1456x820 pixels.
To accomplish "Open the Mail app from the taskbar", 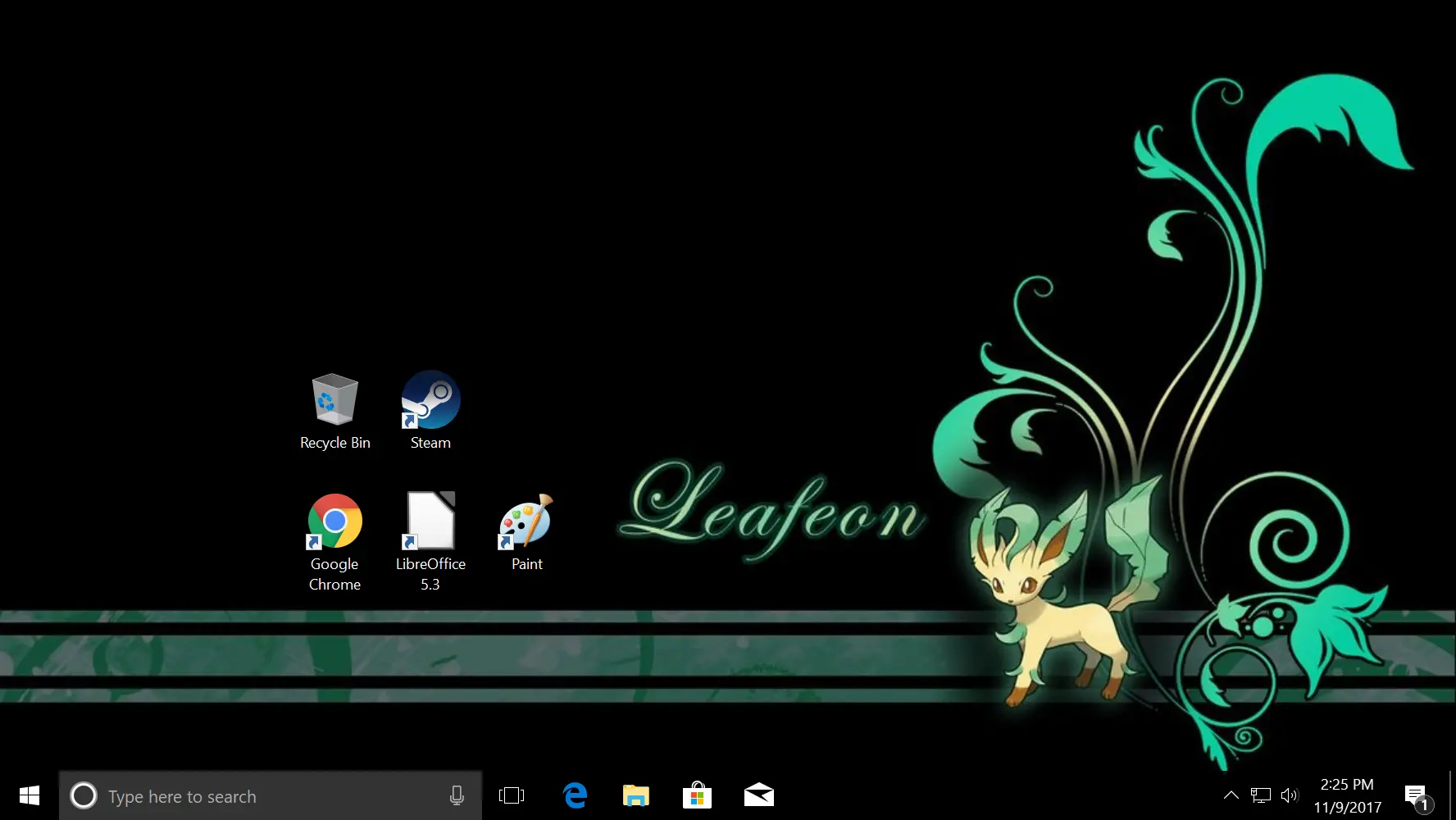I will (759, 795).
